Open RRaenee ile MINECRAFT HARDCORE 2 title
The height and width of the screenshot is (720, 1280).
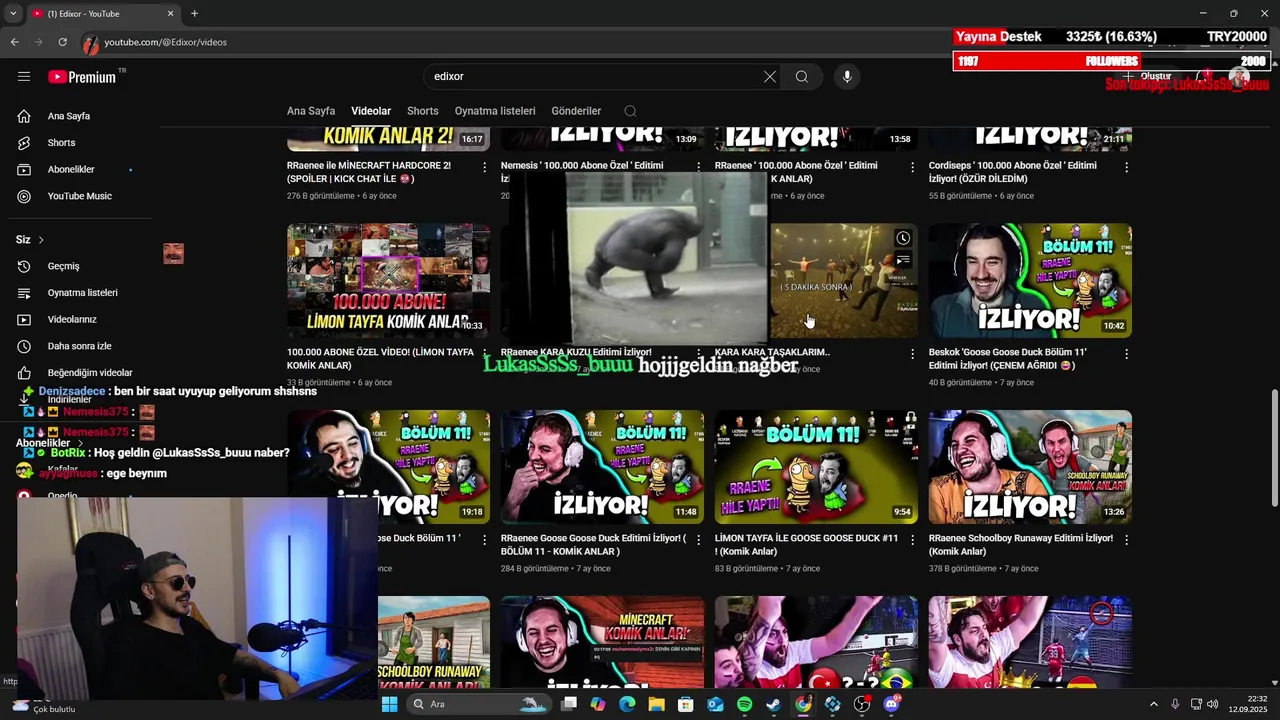(x=369, y=172)
